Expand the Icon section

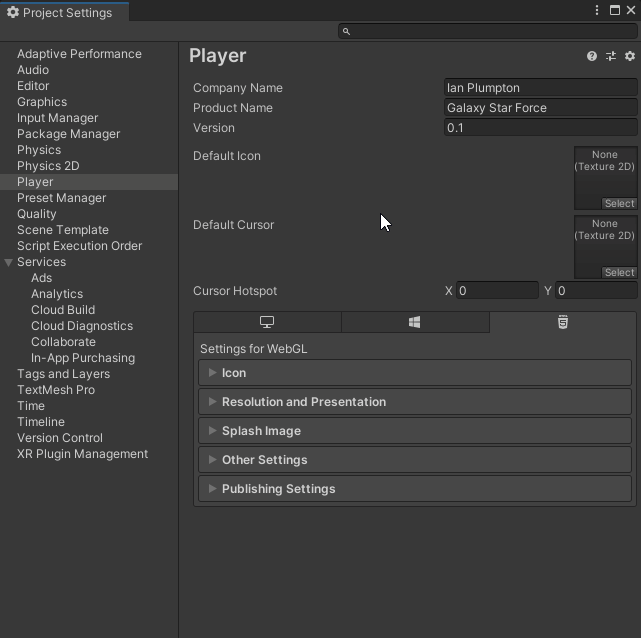pos(415,373)
